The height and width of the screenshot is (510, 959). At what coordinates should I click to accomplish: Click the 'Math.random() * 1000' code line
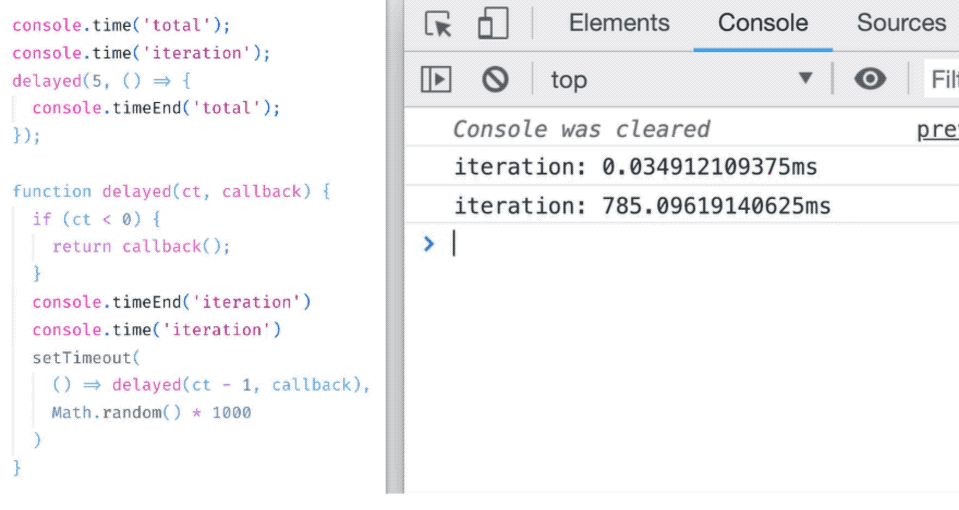(151, 412)
